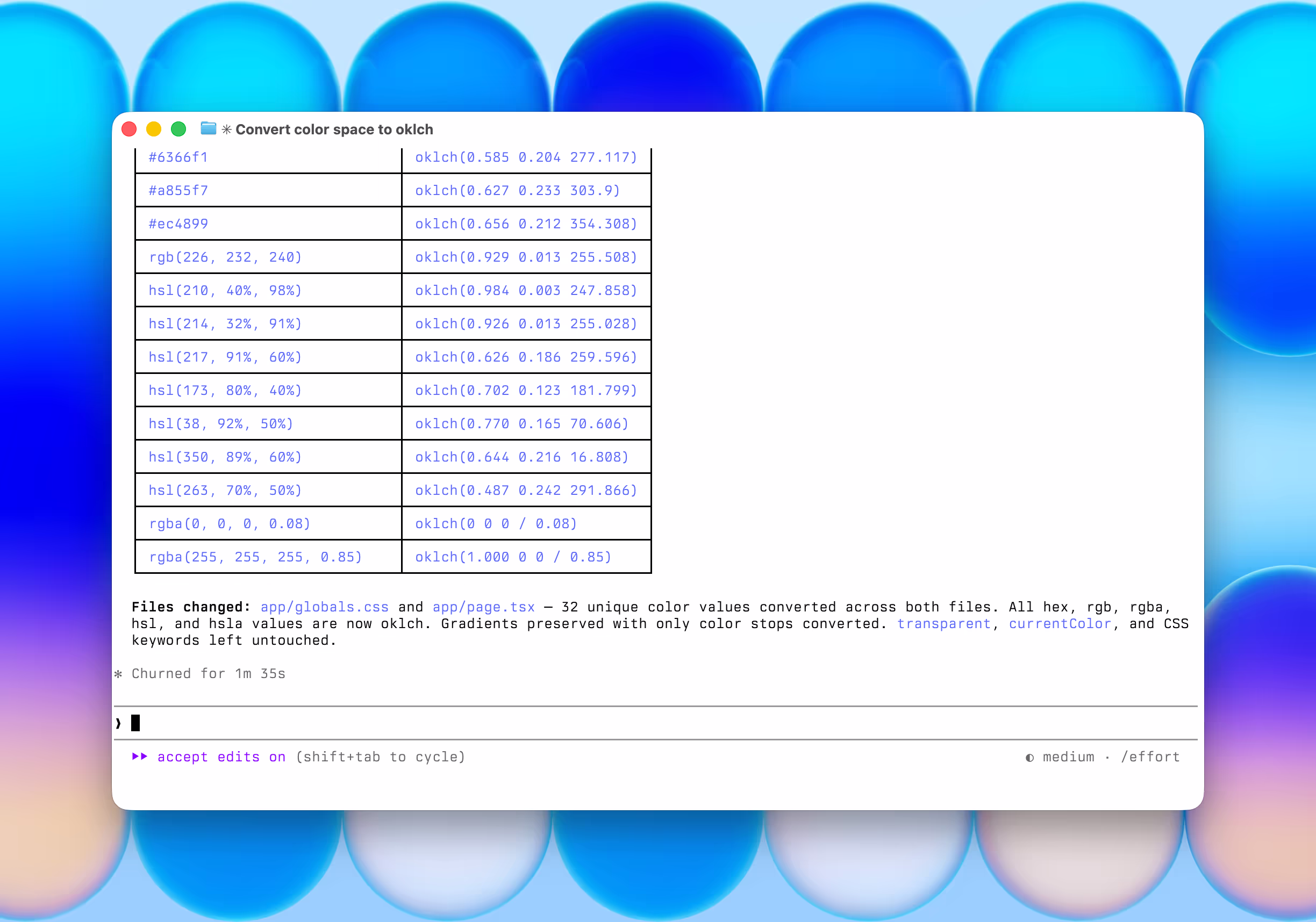Image resolution: width=1316 pixels, height=922 pixels.
Task: Click the #ec4899 hex value cell
Action: coord(178,224)
